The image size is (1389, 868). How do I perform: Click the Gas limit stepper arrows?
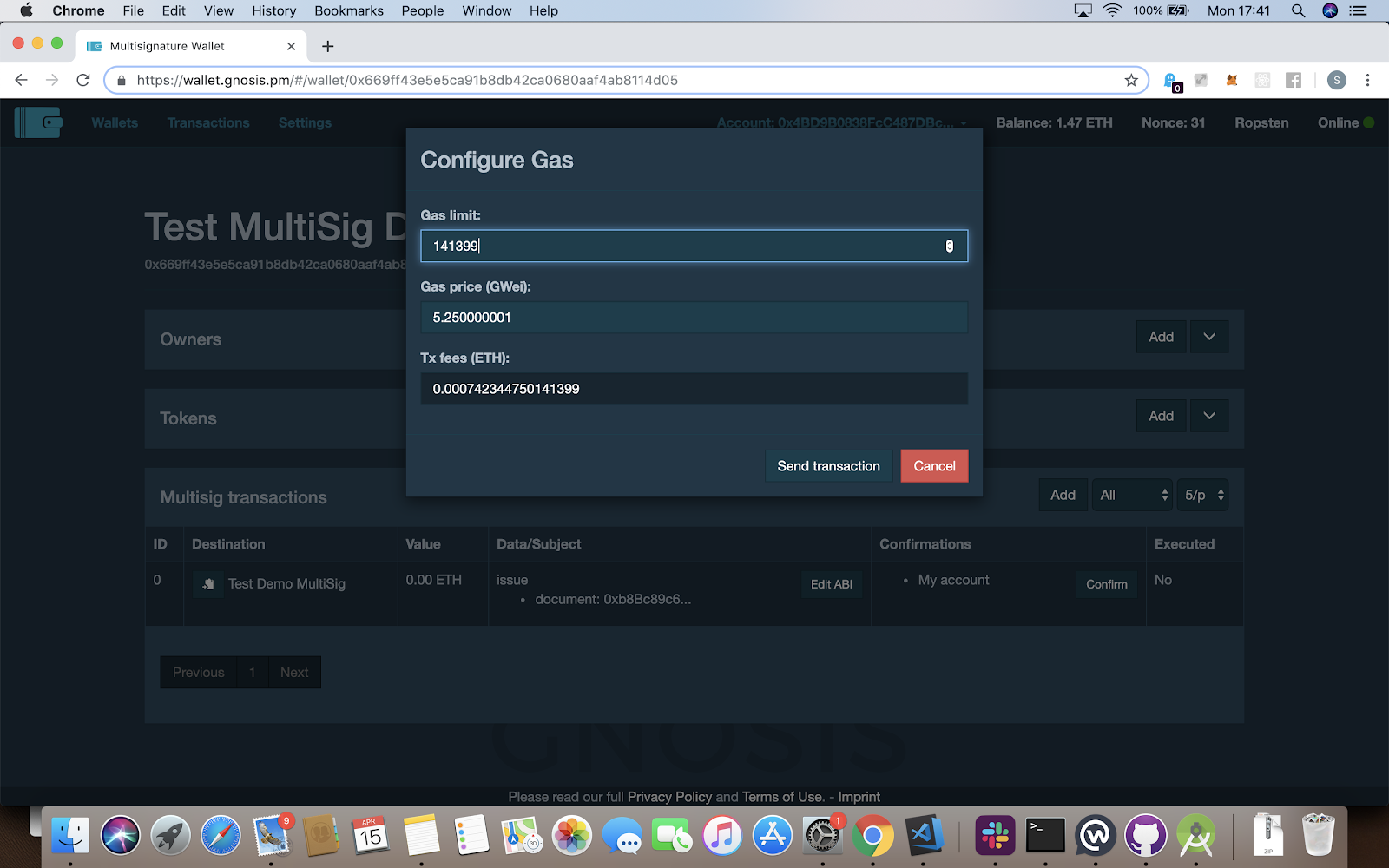click(x=949, y=247)
